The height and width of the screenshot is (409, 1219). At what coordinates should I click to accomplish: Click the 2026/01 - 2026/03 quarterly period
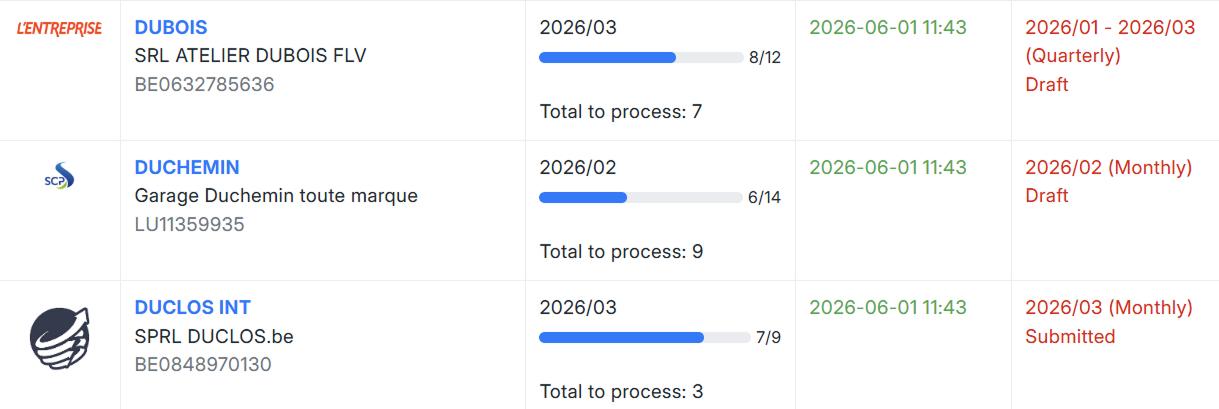tap(1110, 41)
